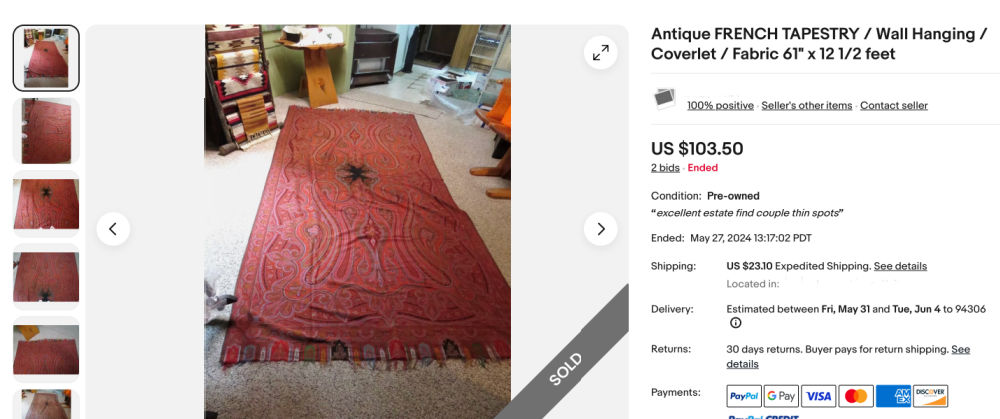Click the American Express icon

(893, 396)
